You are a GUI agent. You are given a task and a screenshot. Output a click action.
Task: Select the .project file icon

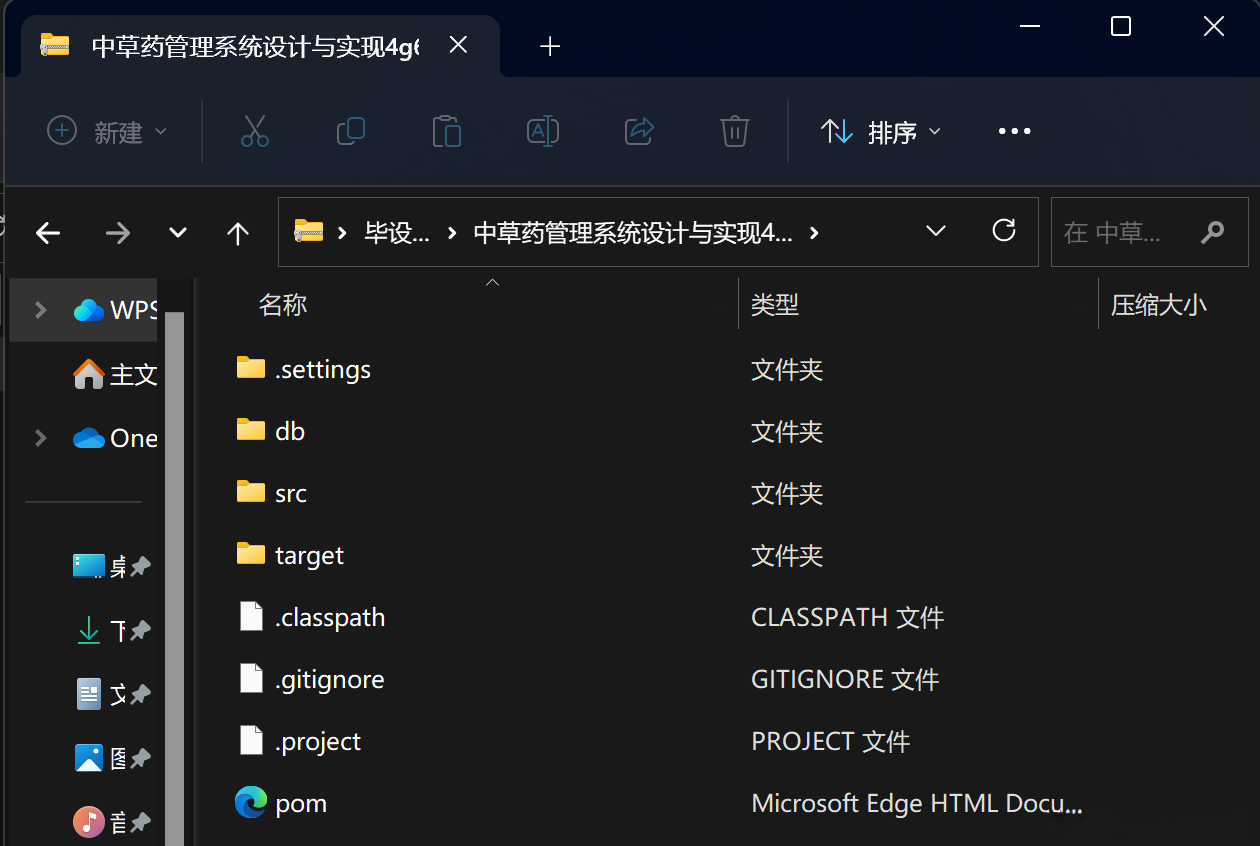tap(251, 741)
